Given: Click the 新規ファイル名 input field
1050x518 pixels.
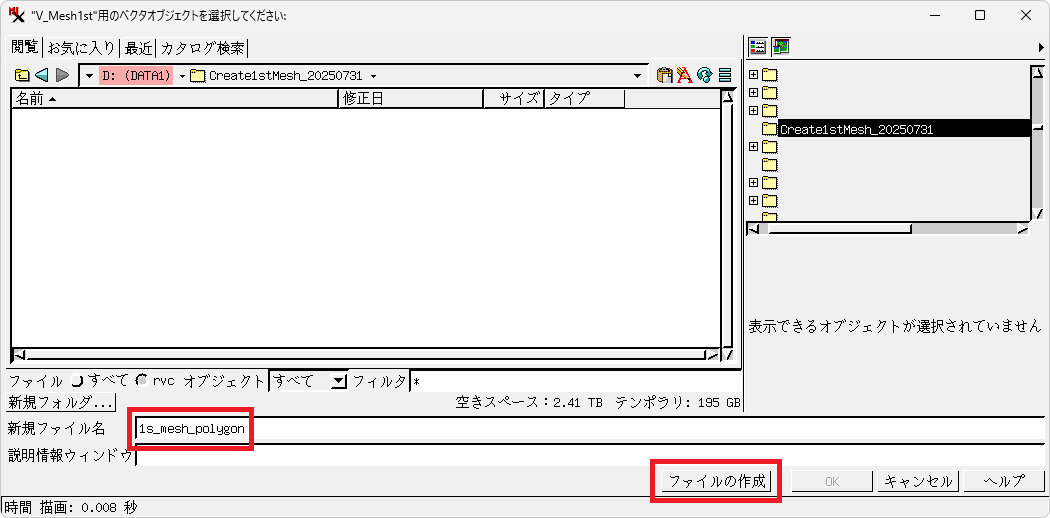Looking at the screenshot, I should click(x=590, y=429).
